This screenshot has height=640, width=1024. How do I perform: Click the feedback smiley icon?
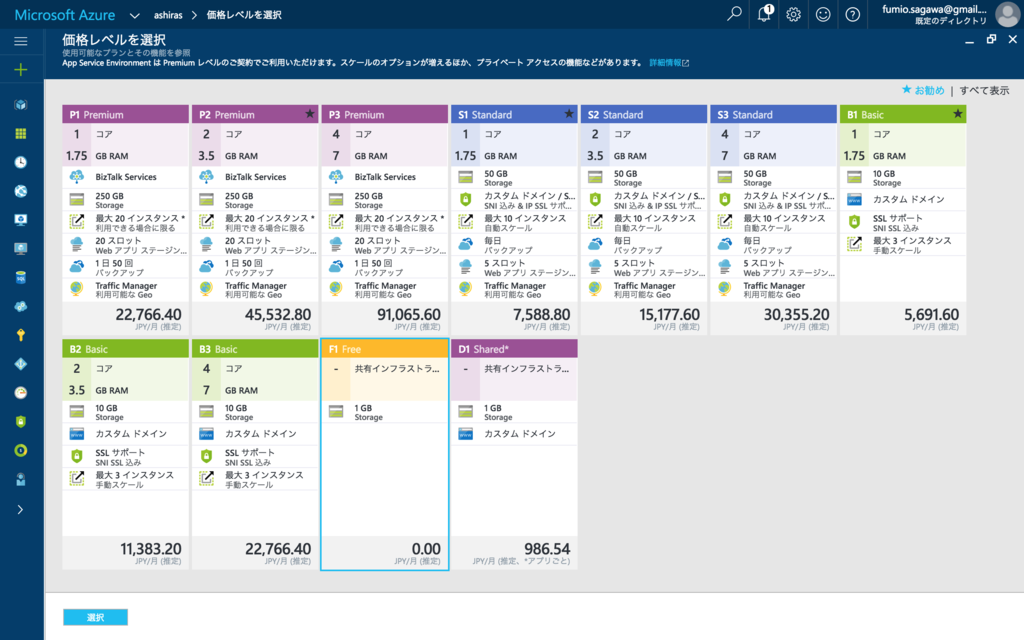[823, 14]
